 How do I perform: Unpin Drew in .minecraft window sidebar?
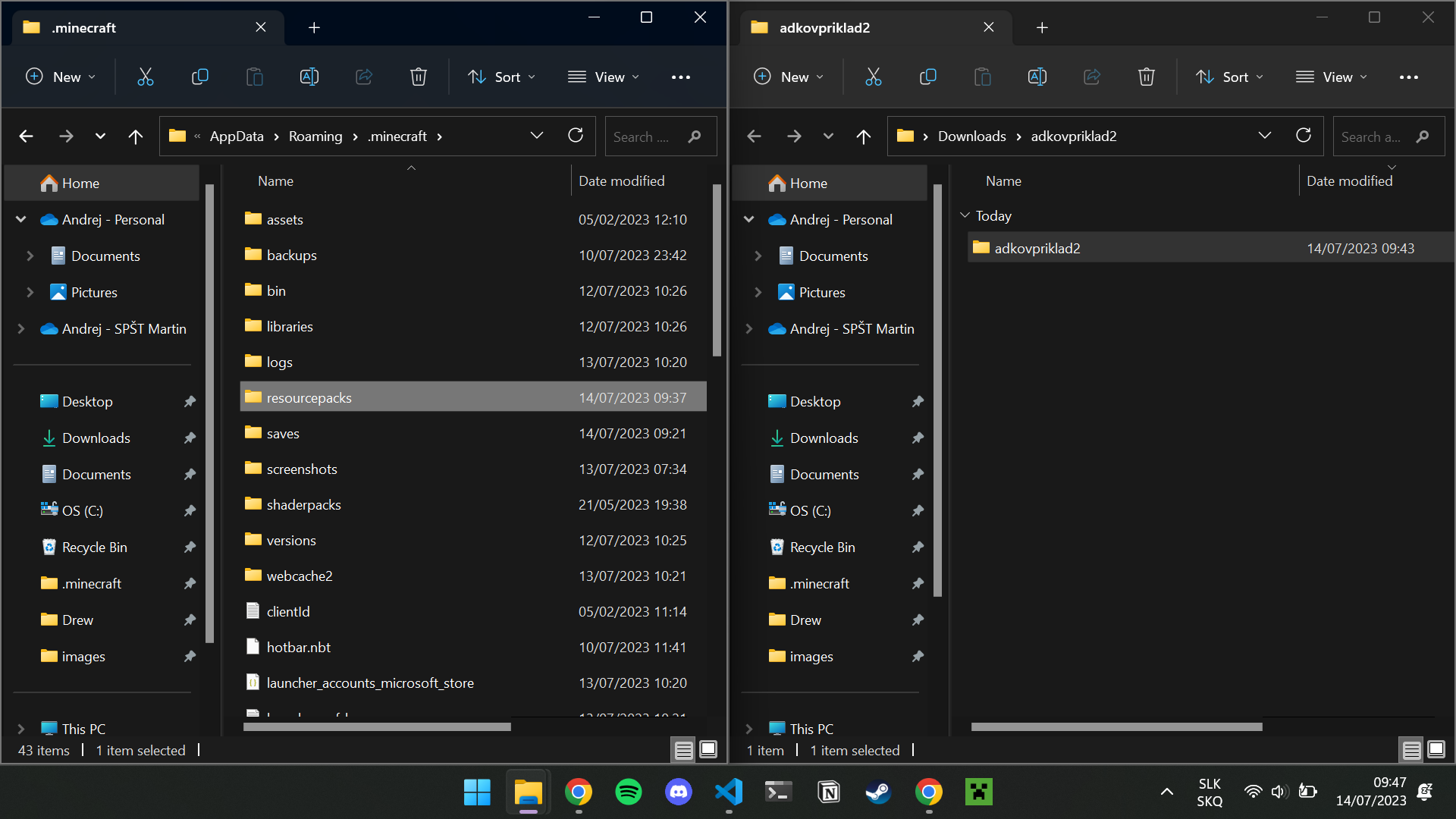coord(190,620)
